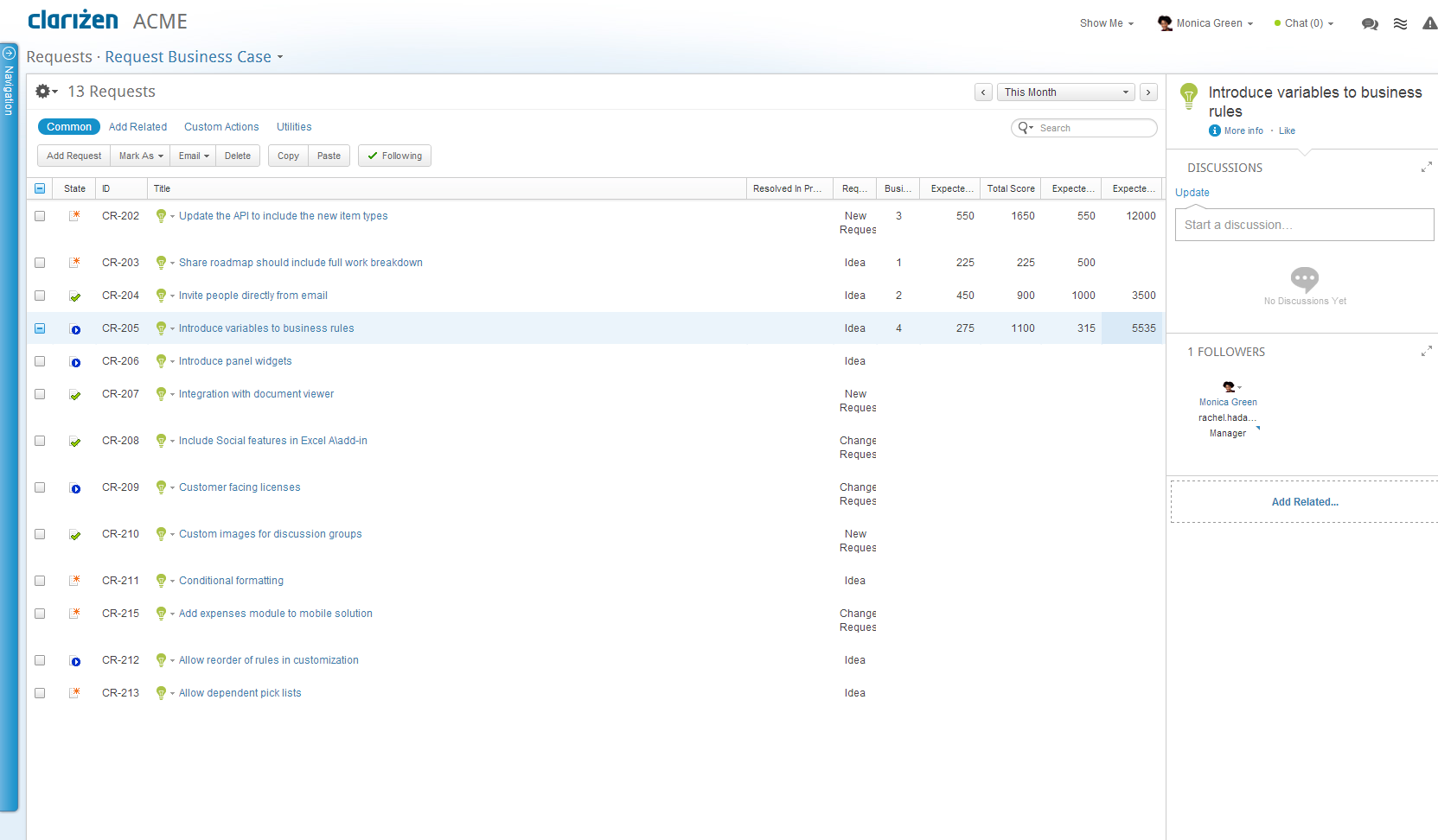This screenshot has width=1438, height=840.
Task: Toggle the select-all checkbox in table header
Action: [40, 188]
